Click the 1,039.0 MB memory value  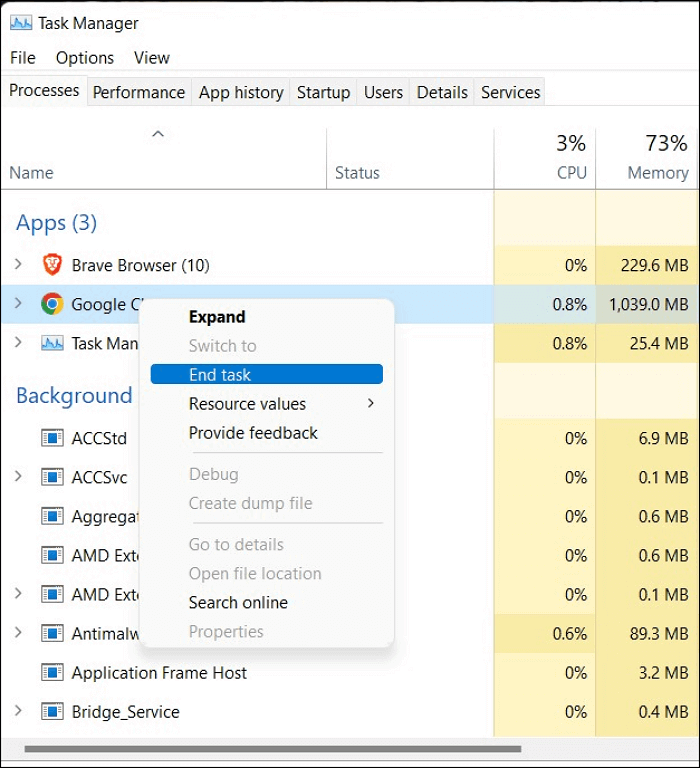pyautogui.click(x=649, y=304)
